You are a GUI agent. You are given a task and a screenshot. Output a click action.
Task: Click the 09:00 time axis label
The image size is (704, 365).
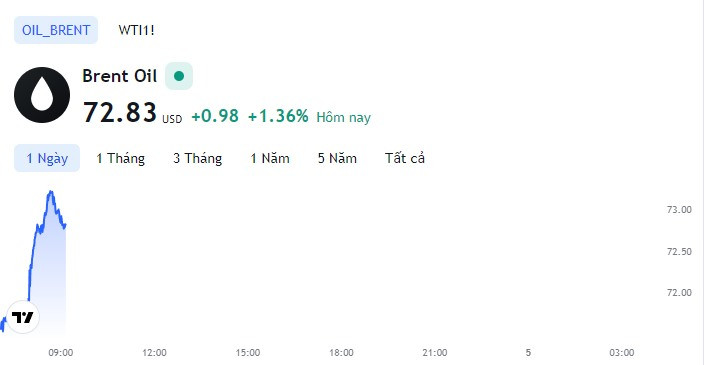(61, 353)
